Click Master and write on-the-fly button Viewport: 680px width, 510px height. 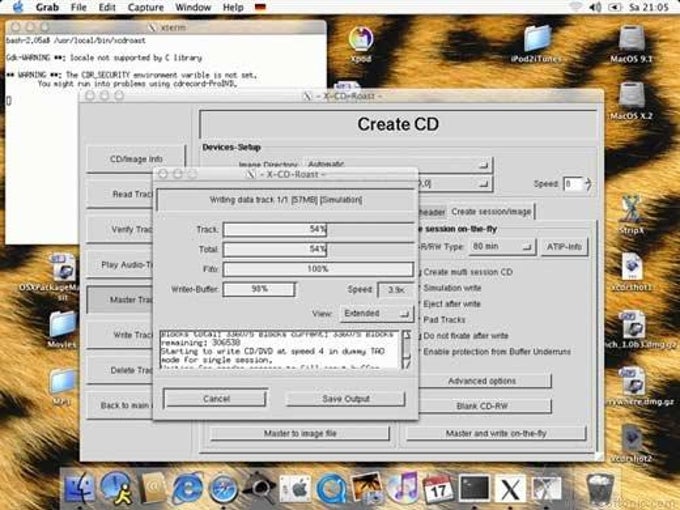pyautogui.click(x=495, y=433)
